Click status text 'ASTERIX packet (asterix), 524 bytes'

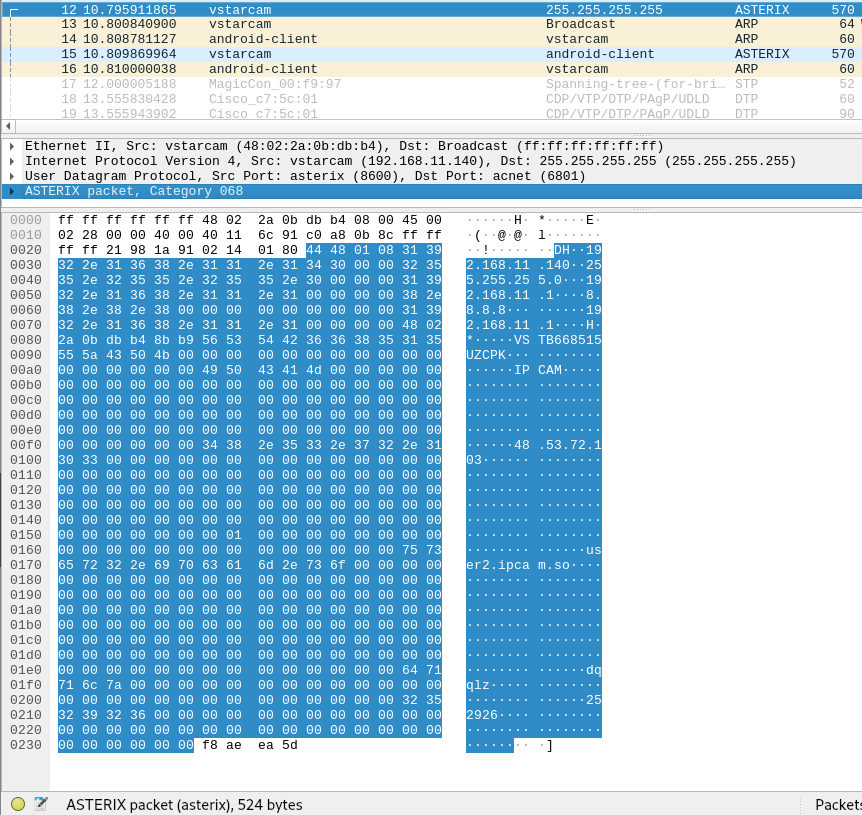click(184, 805)
